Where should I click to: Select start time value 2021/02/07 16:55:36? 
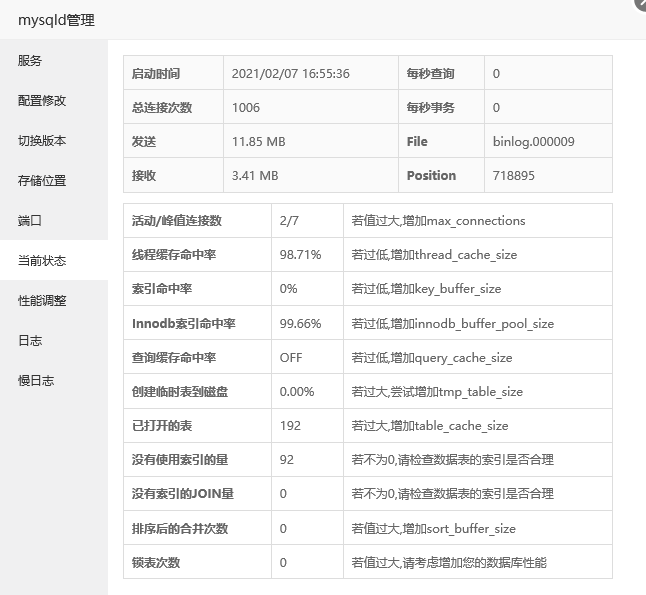290,74
